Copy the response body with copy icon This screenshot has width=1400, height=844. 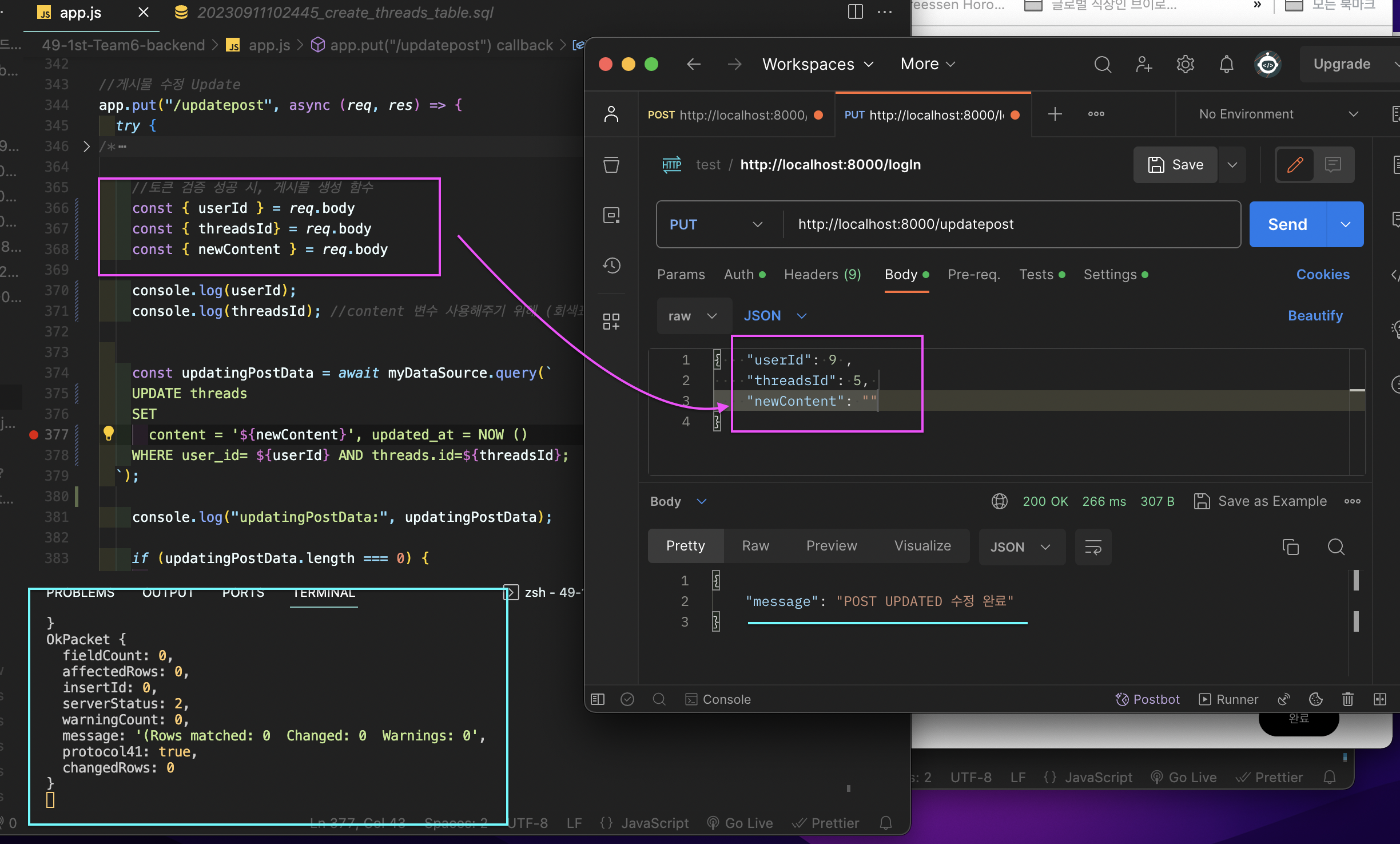pos(1290,547)
